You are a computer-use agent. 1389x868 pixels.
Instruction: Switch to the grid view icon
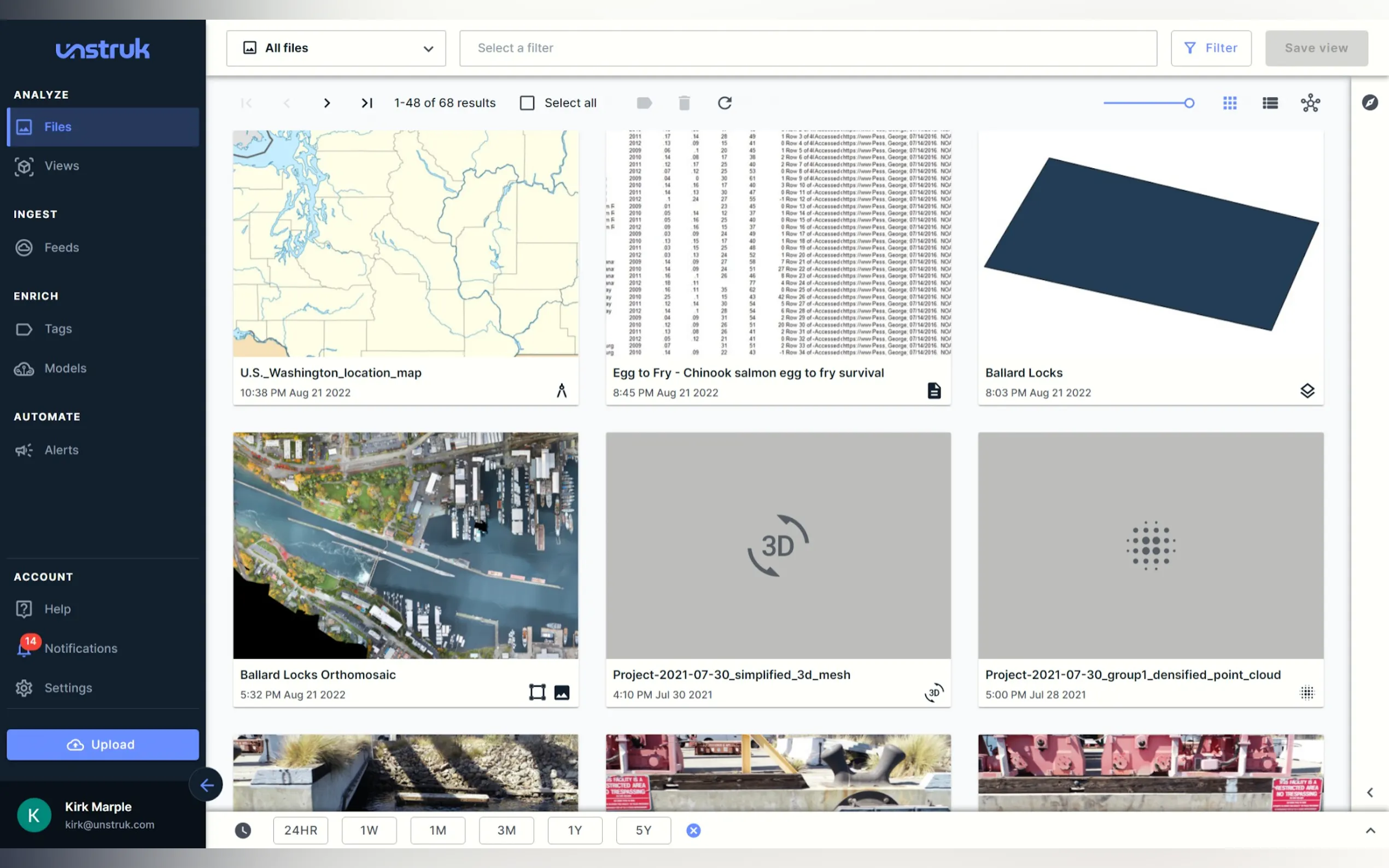click(1229, 103)
